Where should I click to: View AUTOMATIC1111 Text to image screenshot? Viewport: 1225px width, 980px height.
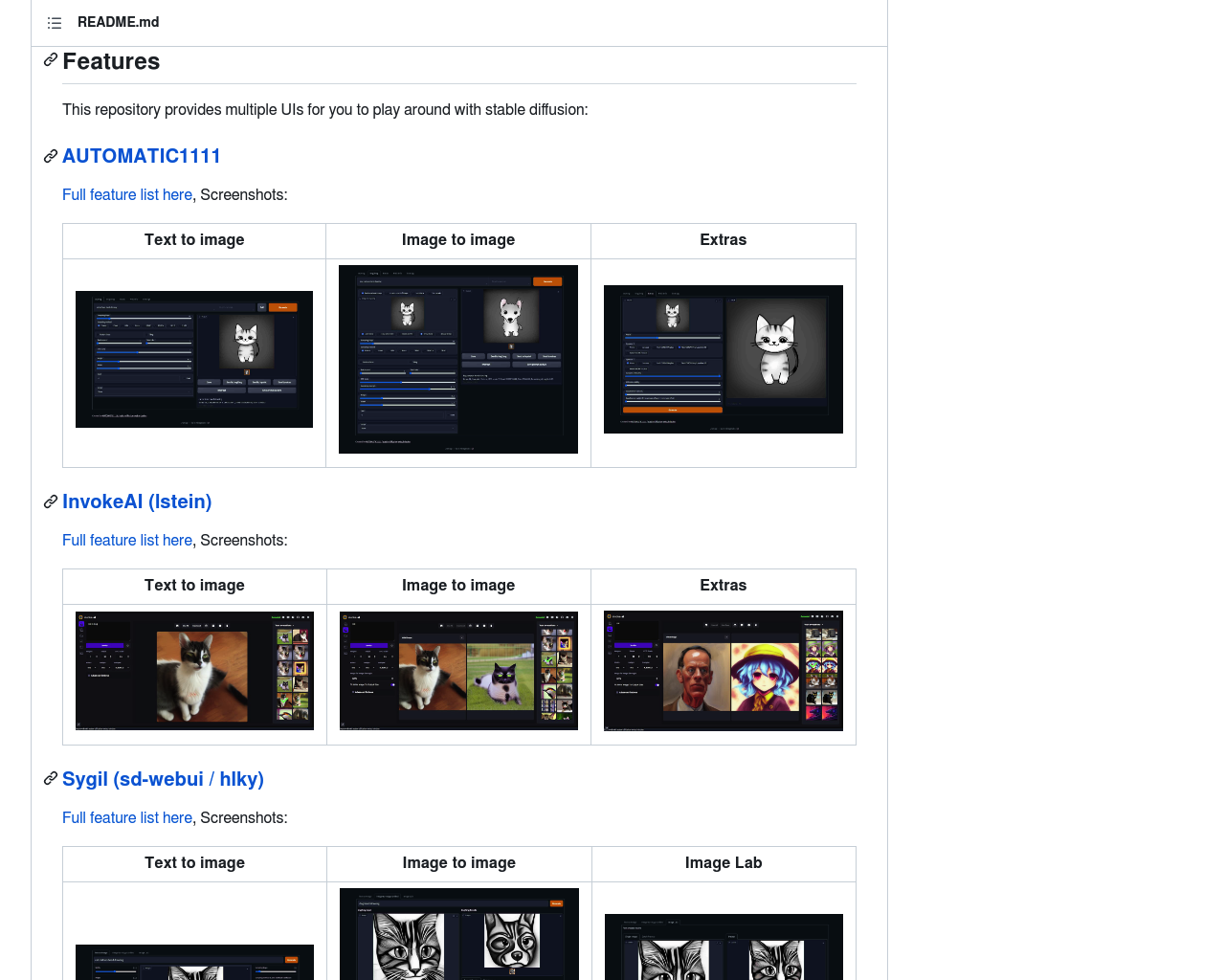pyautogui.click(x=194, y=359)
